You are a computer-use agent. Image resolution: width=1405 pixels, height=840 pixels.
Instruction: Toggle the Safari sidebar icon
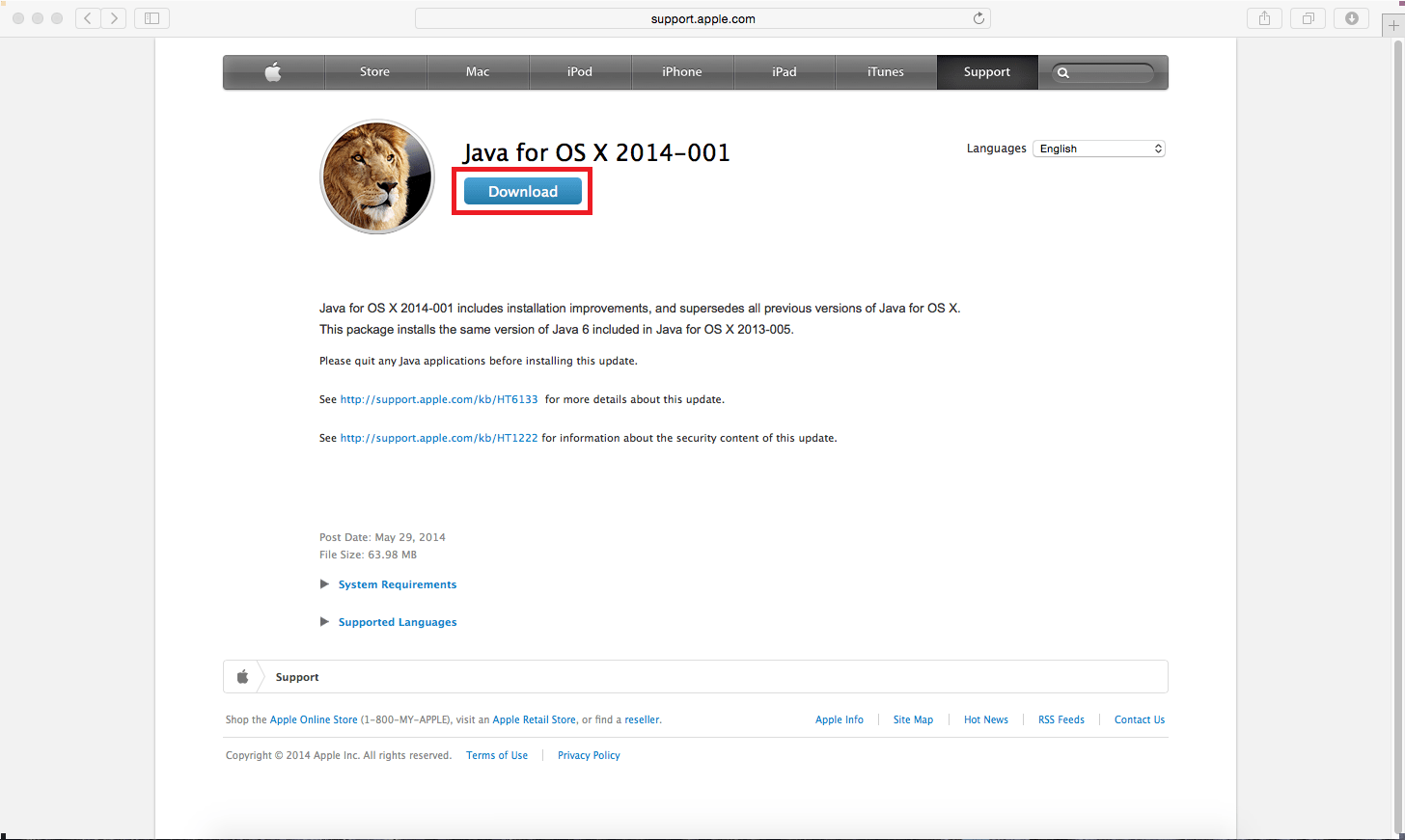152,18
